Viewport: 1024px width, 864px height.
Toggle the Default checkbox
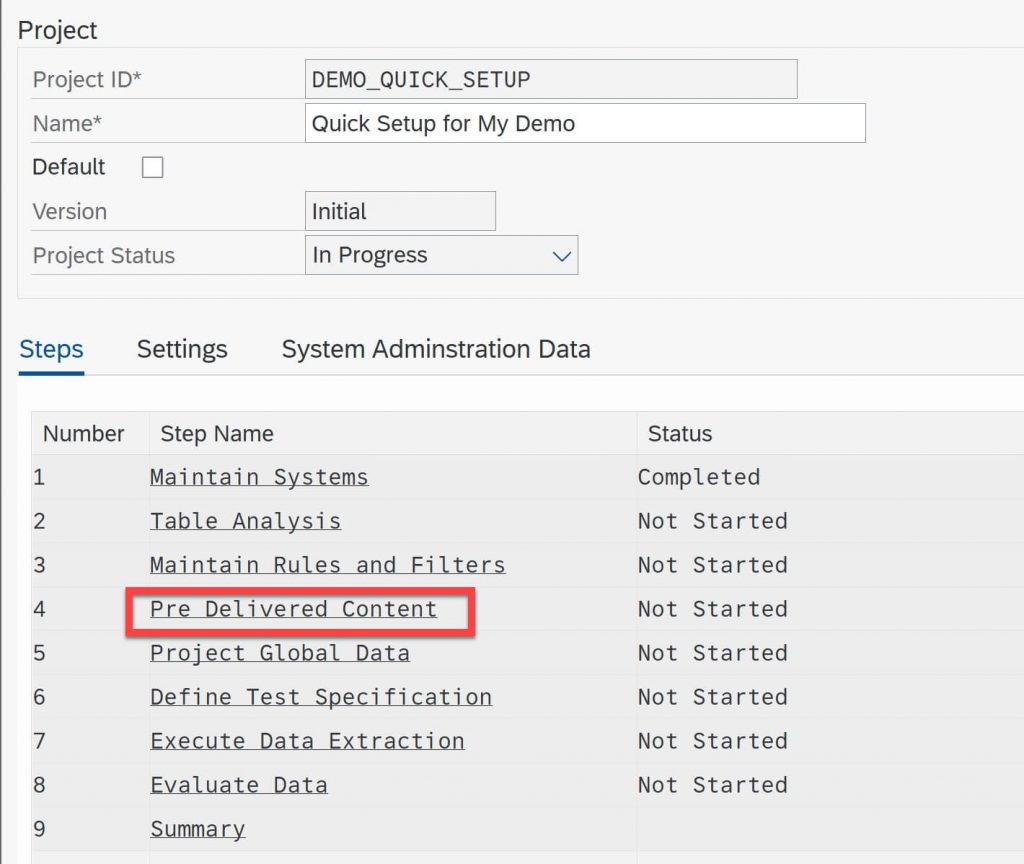[x=152, y=167]
